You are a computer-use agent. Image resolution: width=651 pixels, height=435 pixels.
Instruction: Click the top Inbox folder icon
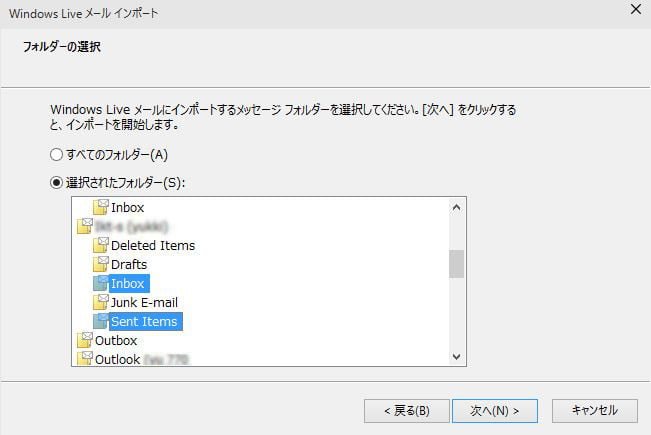(x=100, y=207)
